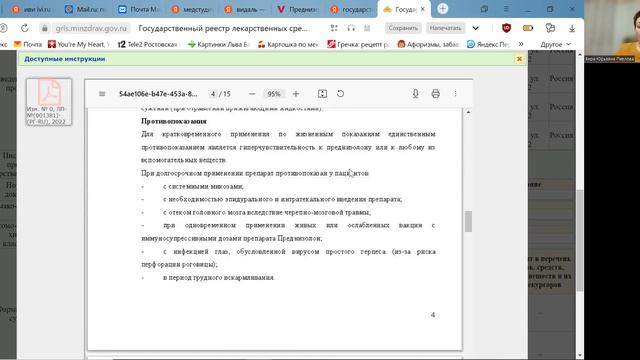640x360 pixels.
Task: Click the site lock icon
Action: [44, 28]
